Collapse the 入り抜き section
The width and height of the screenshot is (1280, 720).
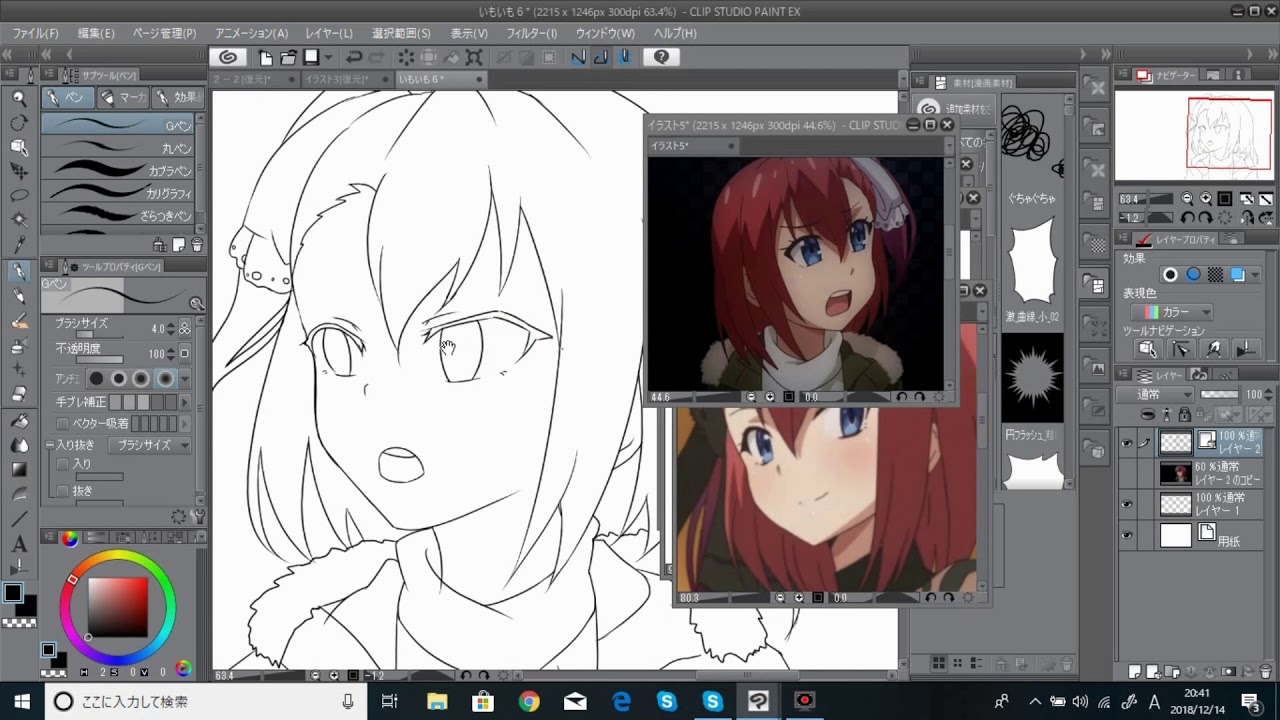(50, 445)
